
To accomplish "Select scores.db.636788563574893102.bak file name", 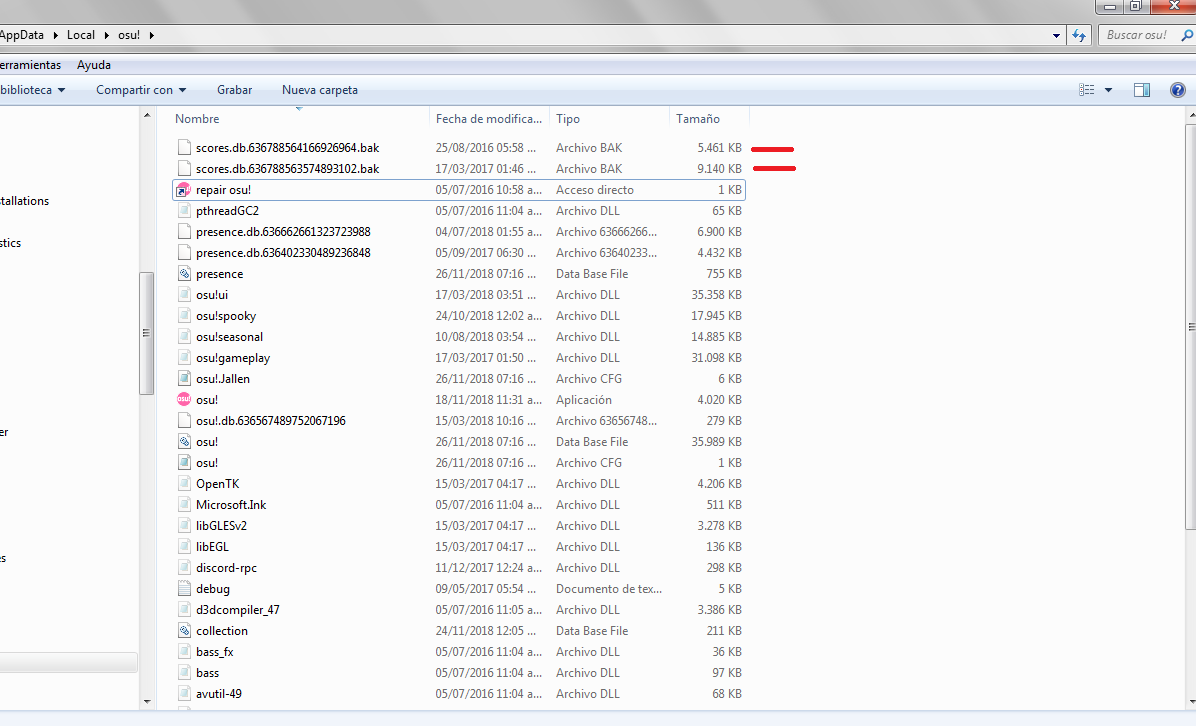I will click(x=288, y=169).
